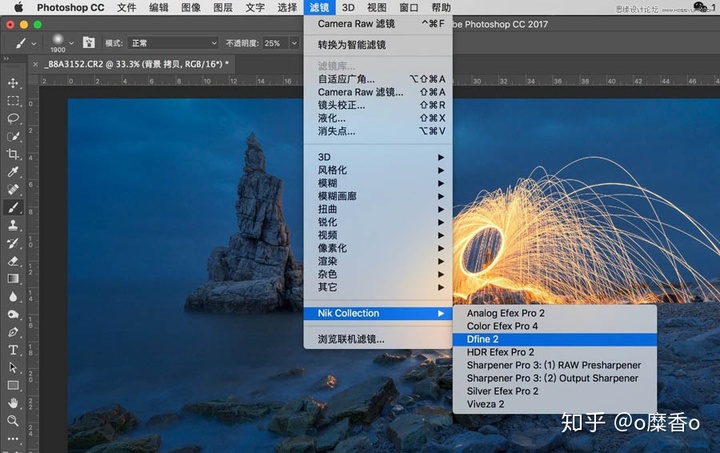Open the 3D menu in menu bar
This screenshot has width=720, height=453.
tap(348, 7)
